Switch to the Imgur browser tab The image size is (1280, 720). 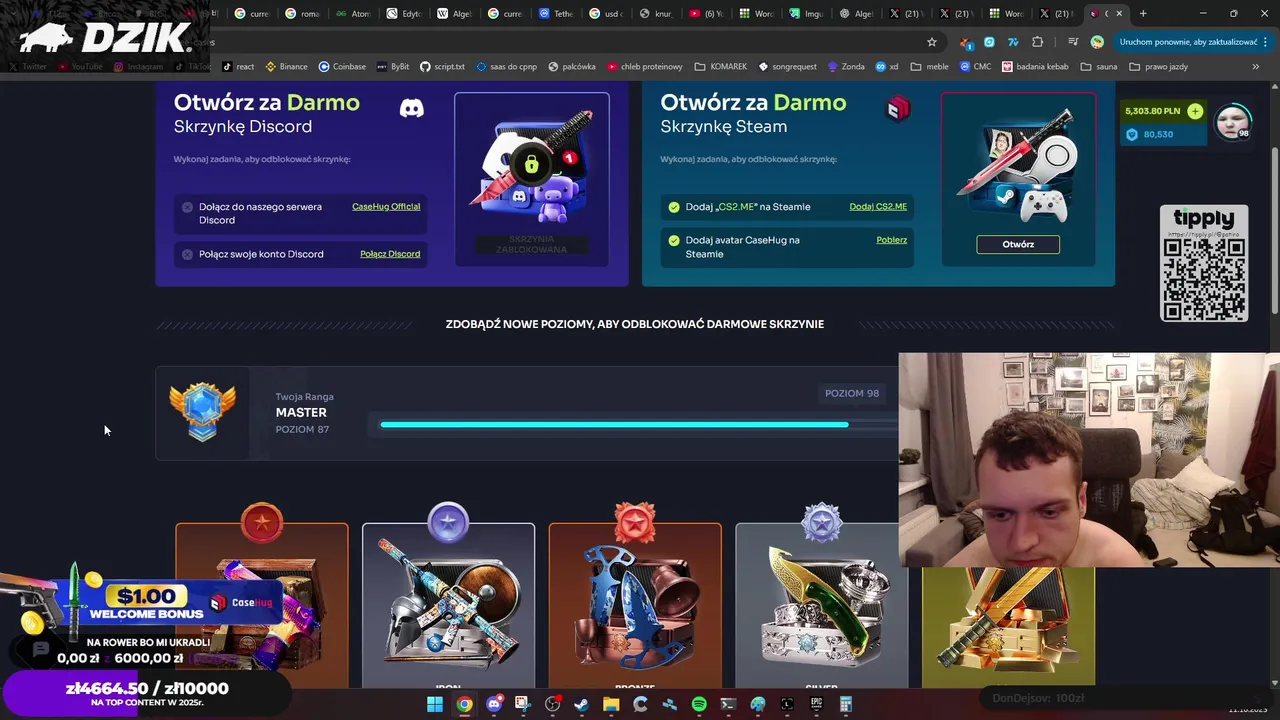pos(809,13)
